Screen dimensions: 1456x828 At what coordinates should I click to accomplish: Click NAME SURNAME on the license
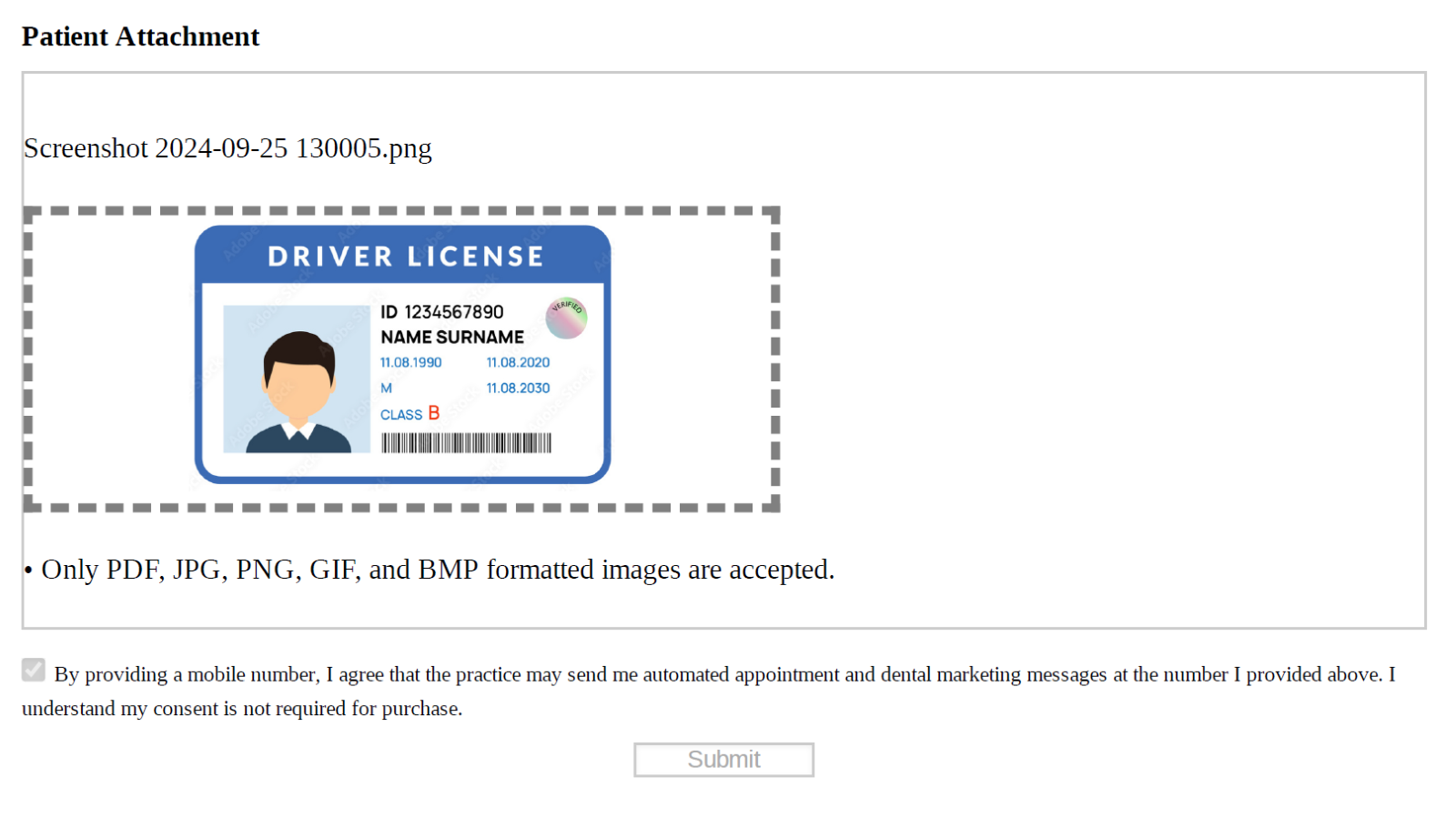452,338
